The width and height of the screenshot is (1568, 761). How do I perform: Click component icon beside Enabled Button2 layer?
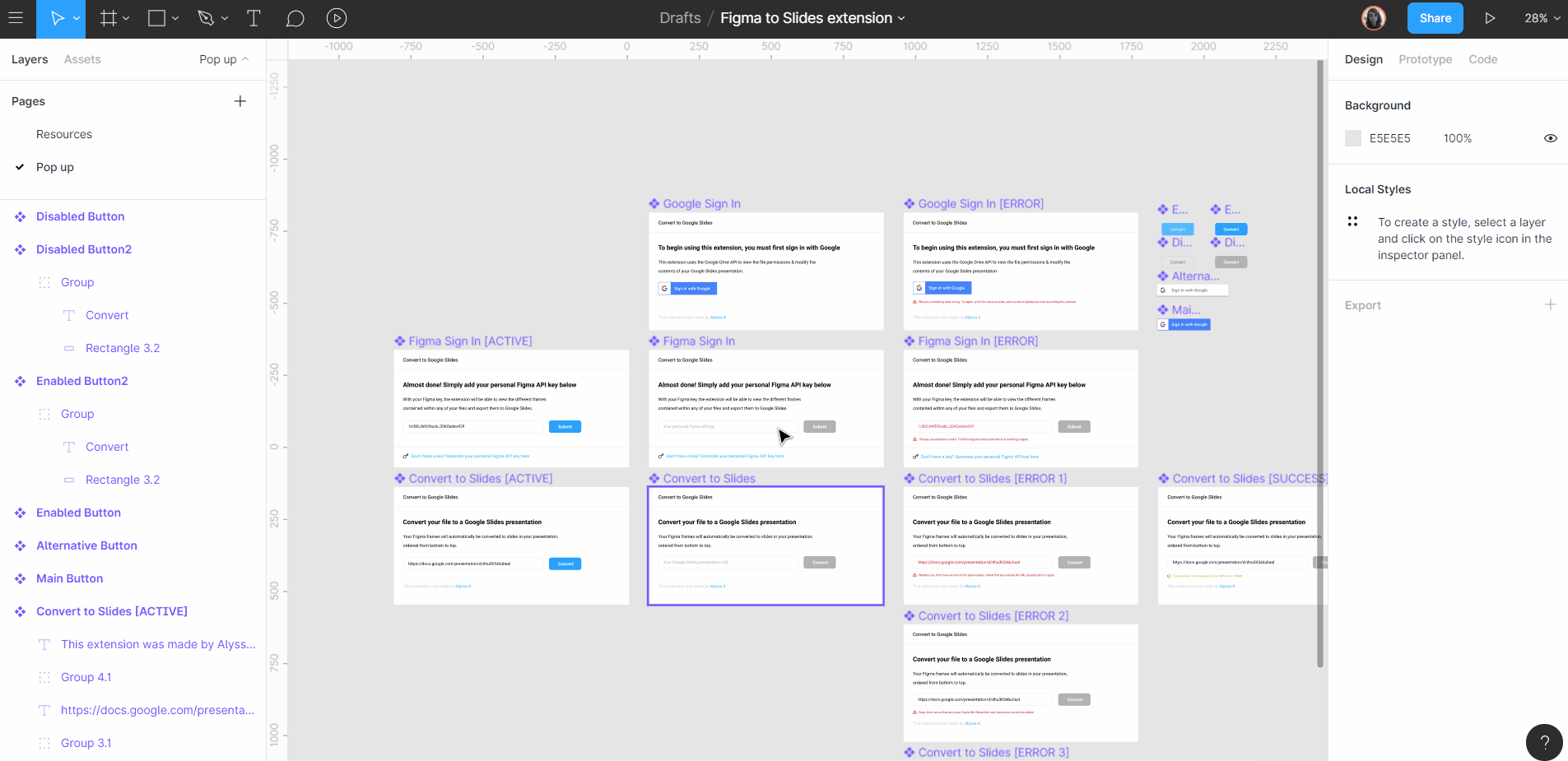(x=21, y=381)
